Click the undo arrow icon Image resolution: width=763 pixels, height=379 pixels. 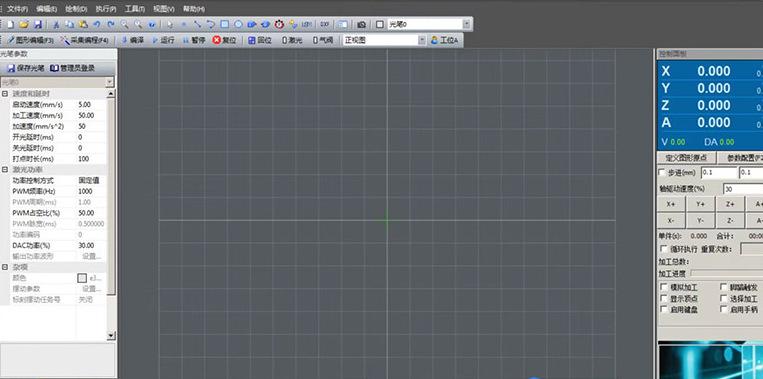click(x=97, y=24)
